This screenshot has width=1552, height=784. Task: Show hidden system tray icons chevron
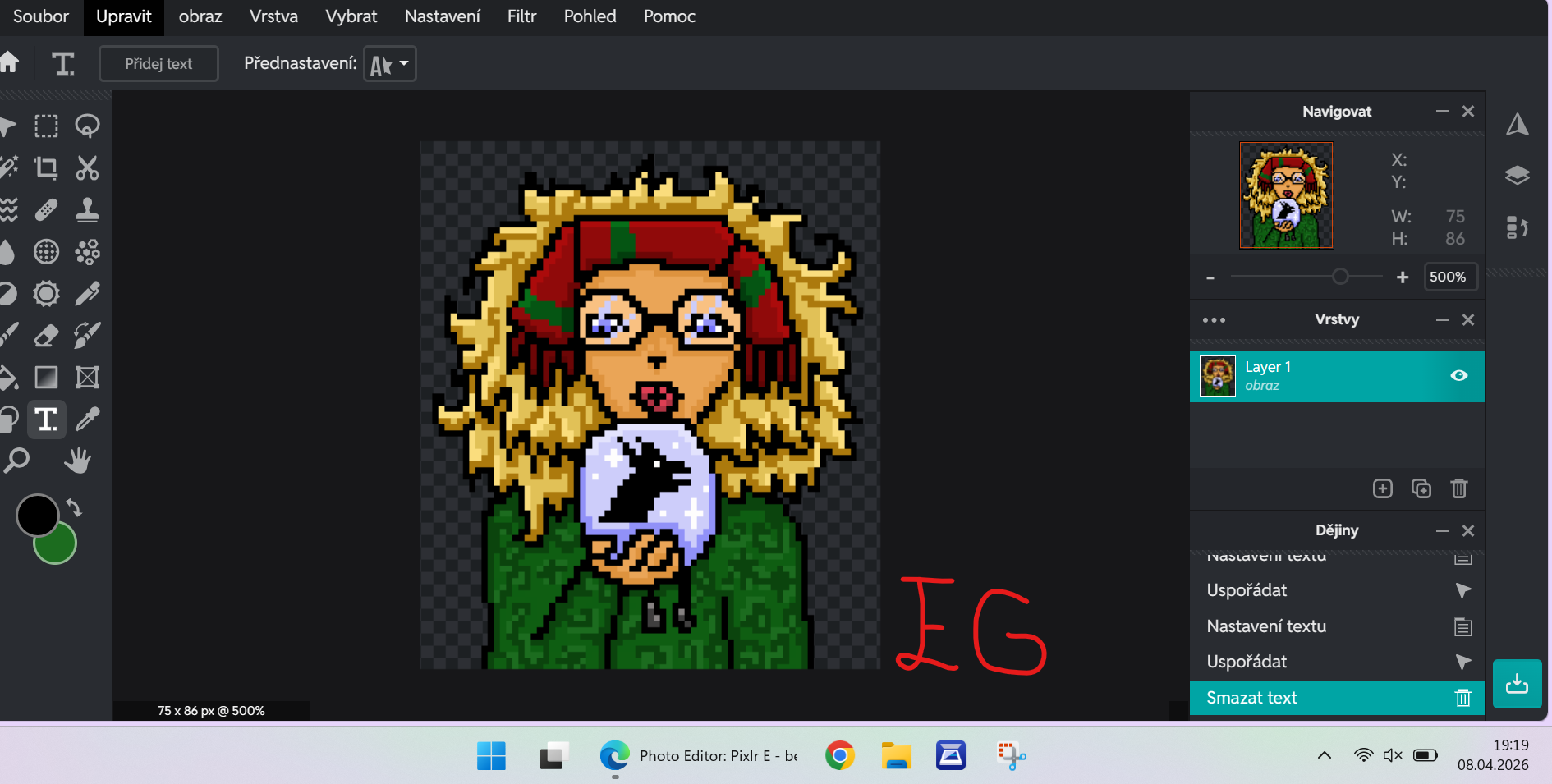click(x=1324, y=755)
